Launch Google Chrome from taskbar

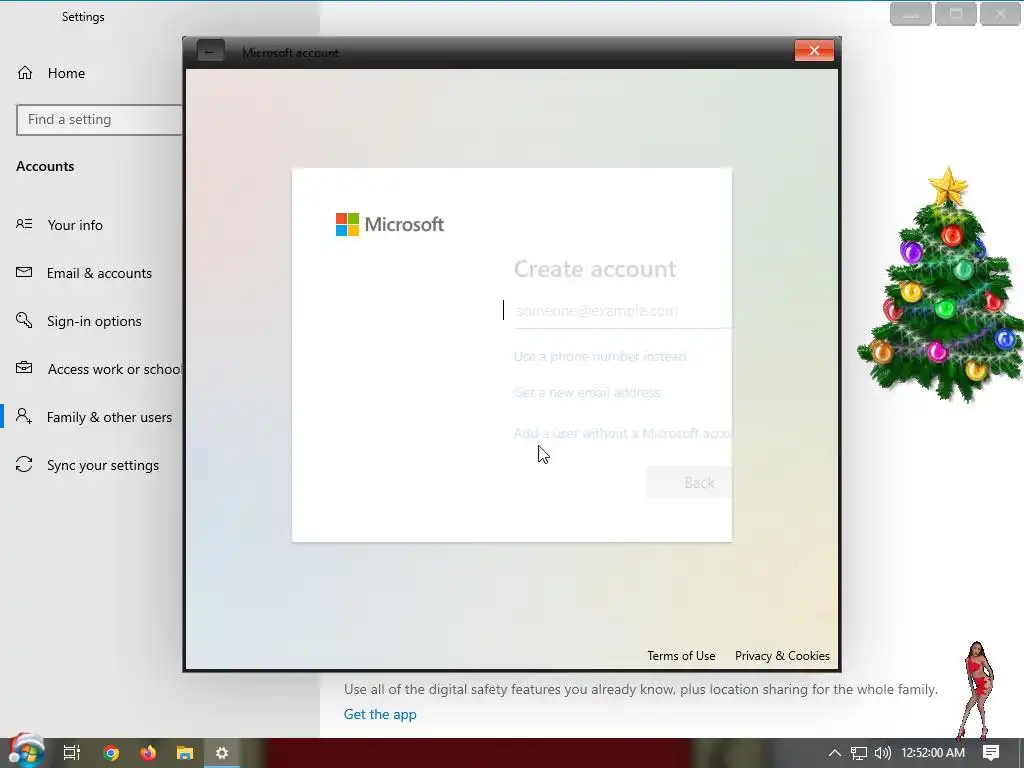[111, 753]
